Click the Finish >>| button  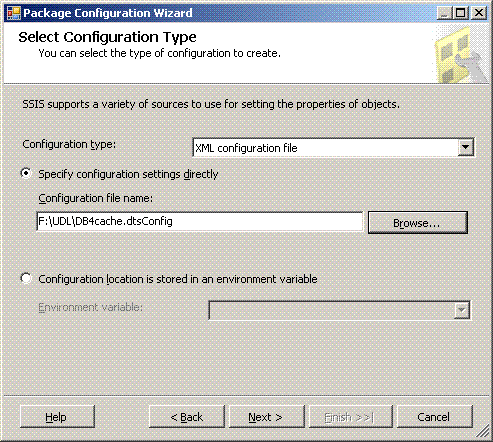pos(350,417)
